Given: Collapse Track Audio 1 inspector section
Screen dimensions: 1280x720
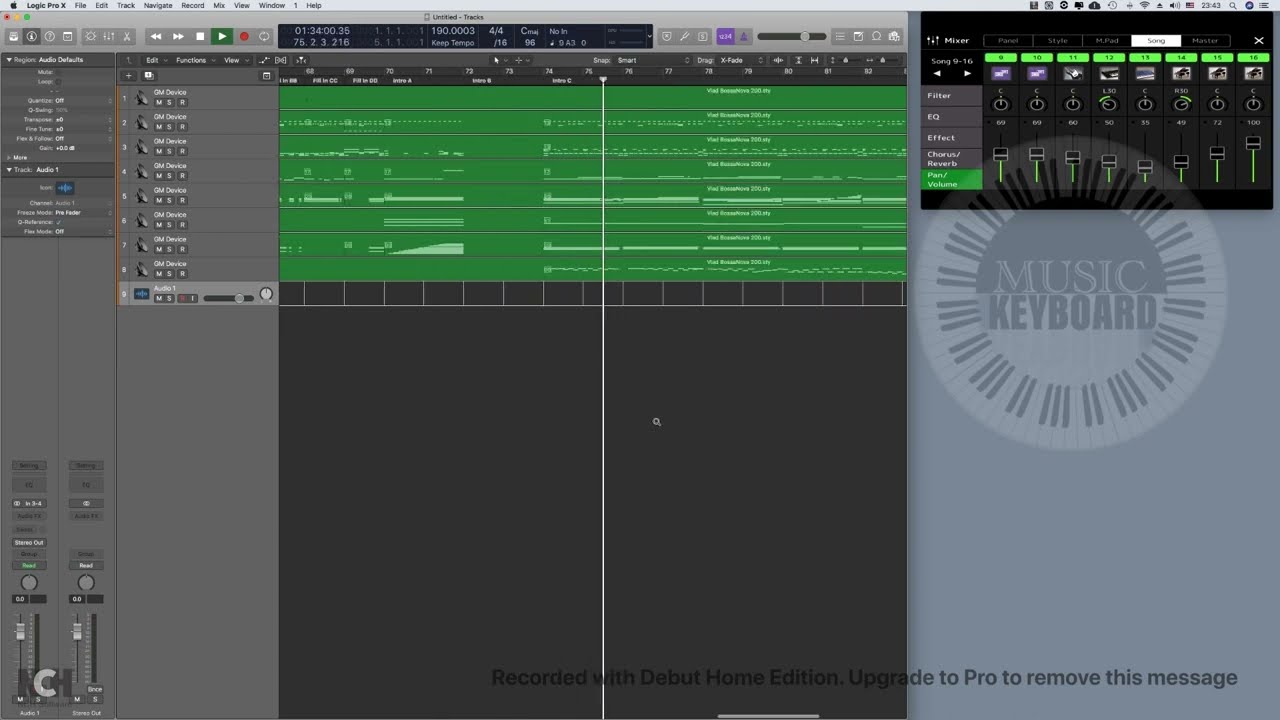Looking at the screenshot, I should (8, 170).
